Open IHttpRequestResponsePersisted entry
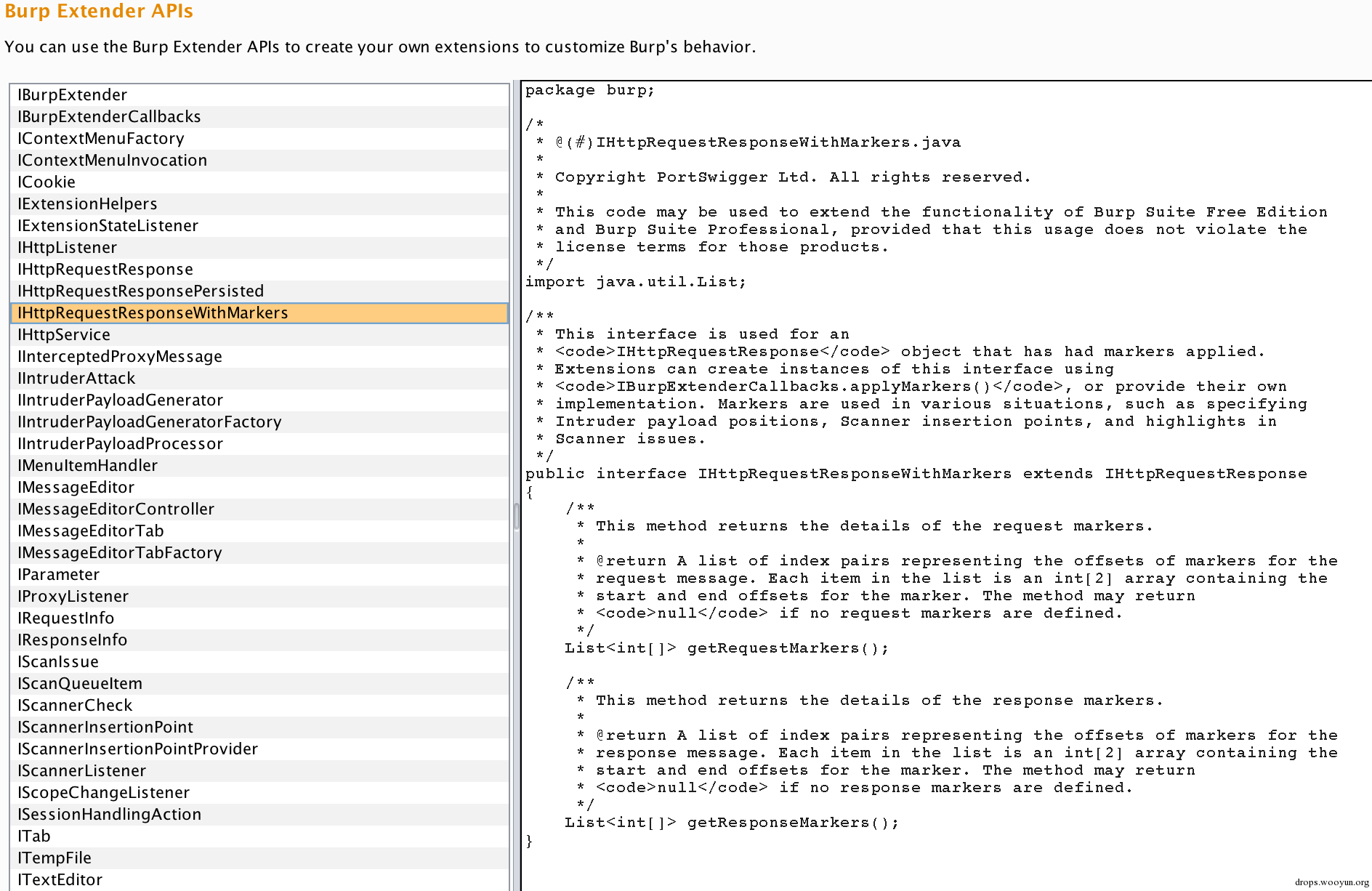This screenshot has height=891, width=1372. [x=259, y=291]
